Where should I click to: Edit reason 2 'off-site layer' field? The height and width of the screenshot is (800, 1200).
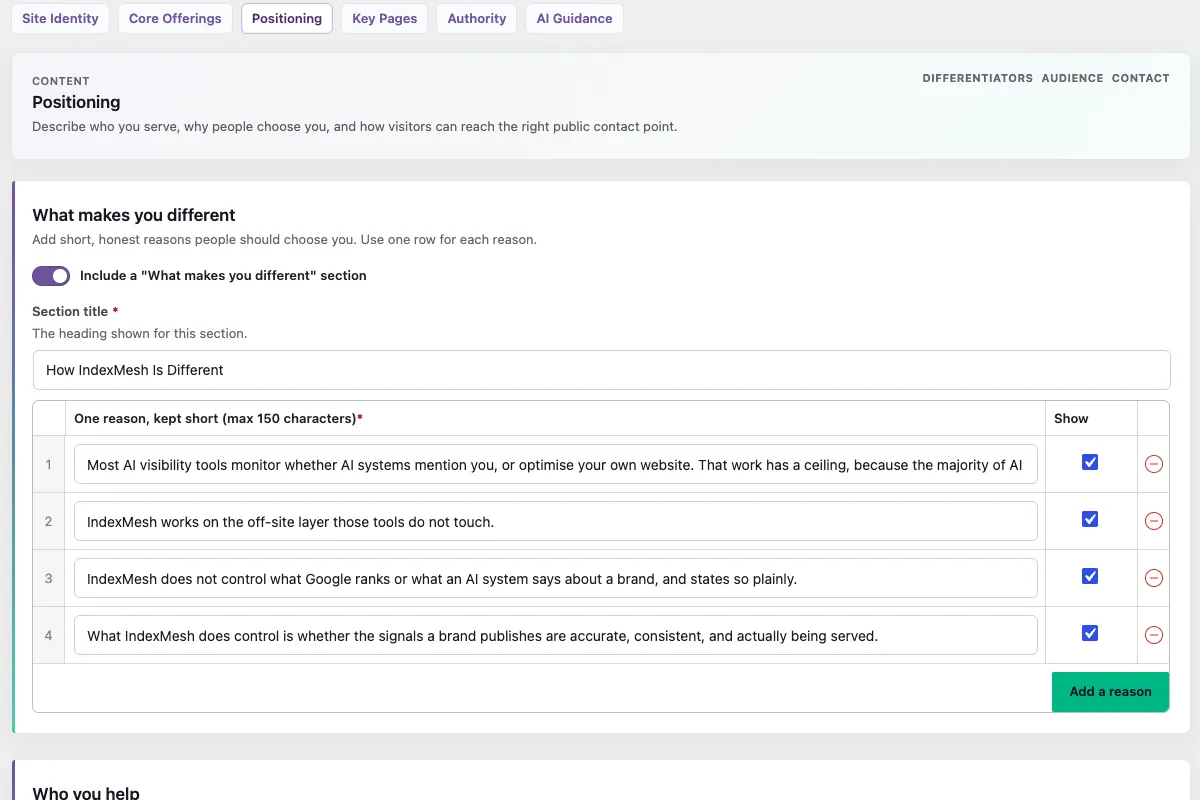pos(556,522)
